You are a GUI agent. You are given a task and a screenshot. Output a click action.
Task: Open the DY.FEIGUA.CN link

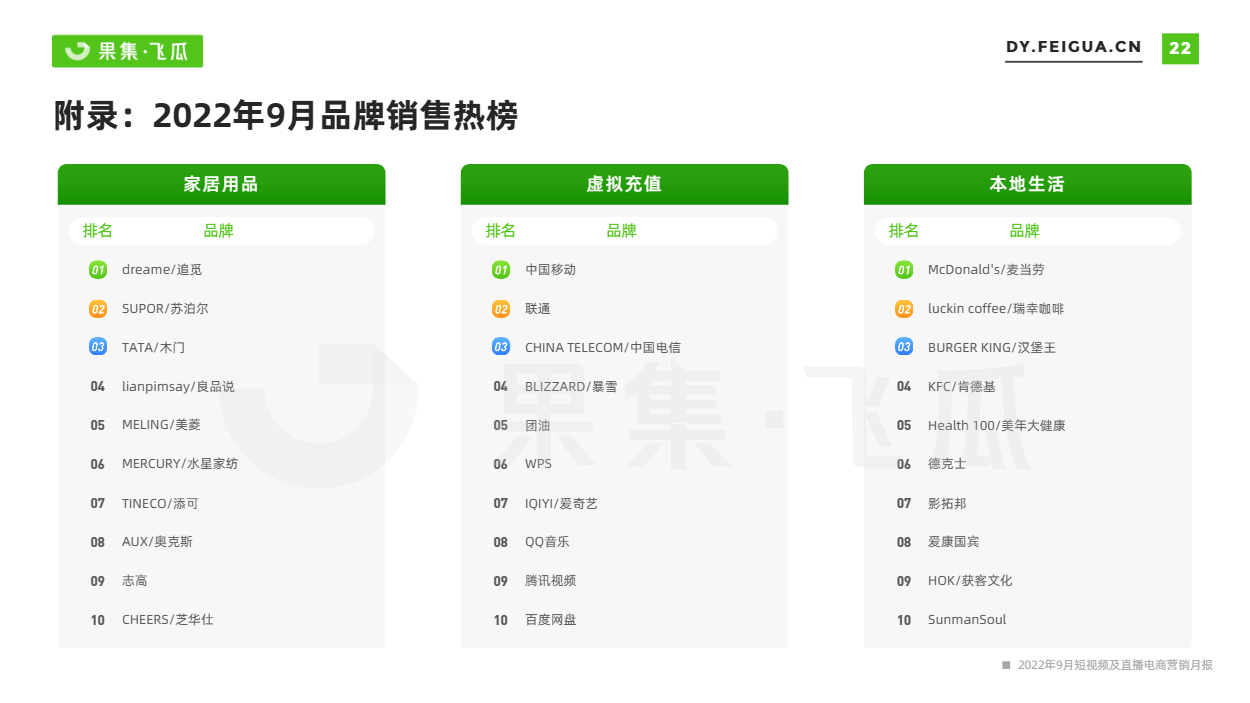point(1073,47)
